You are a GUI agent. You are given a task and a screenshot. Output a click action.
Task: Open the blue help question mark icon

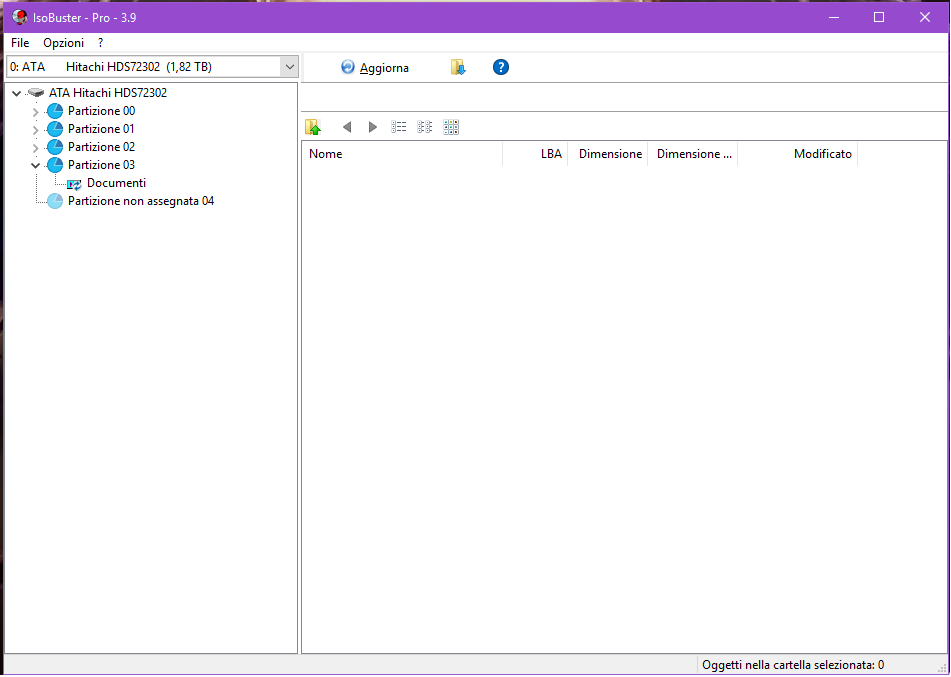pyautogui.click(x=501, y=67)
